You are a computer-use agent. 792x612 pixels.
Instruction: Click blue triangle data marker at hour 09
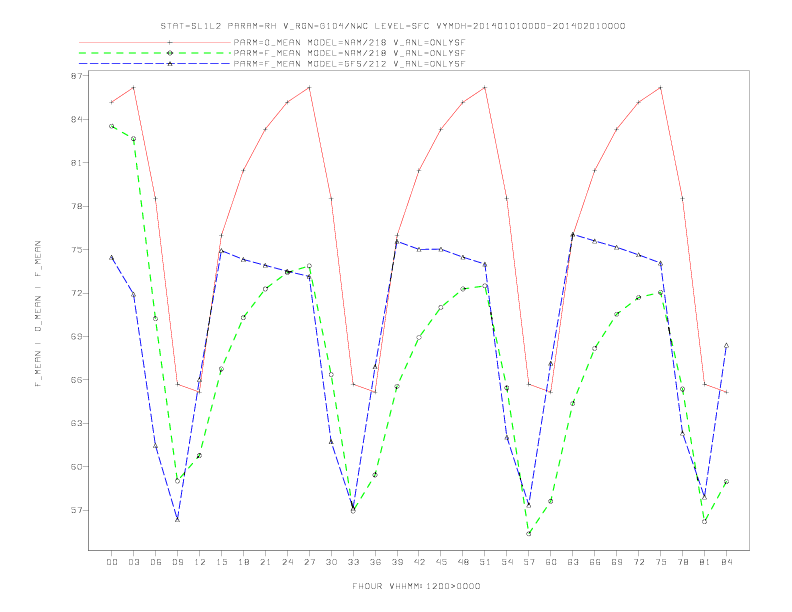(x=177, y=519)
